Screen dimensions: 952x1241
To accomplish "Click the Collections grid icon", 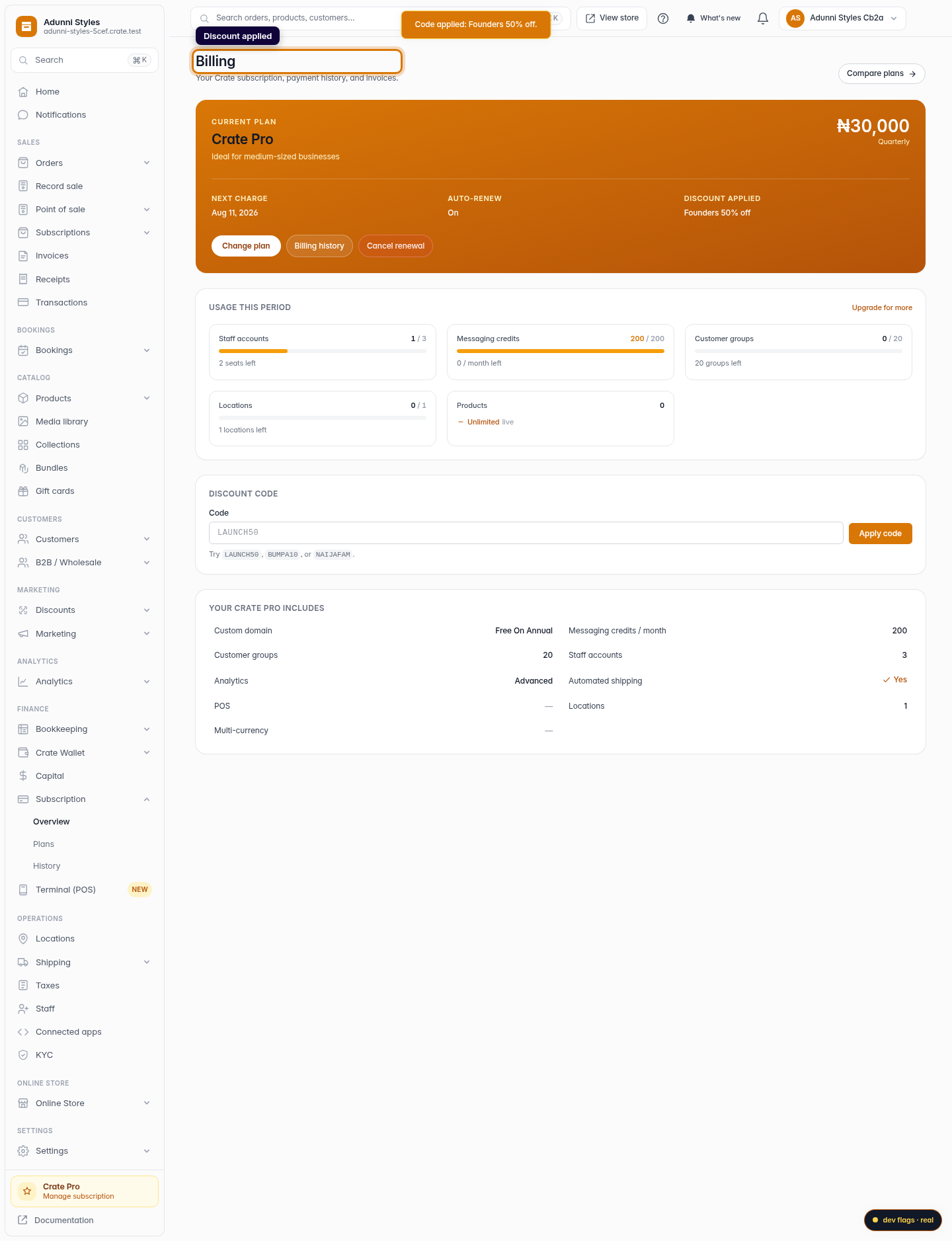I will (23, 445).
